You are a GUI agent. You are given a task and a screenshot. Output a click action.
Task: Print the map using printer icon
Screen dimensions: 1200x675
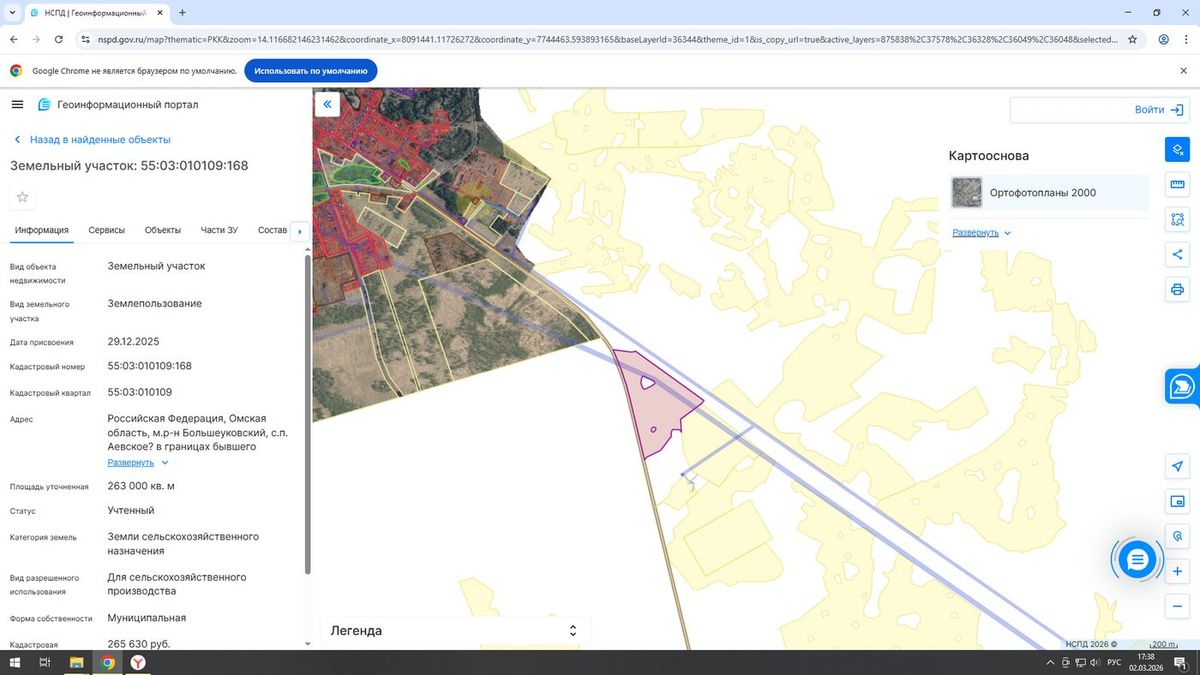(1177, 290)
